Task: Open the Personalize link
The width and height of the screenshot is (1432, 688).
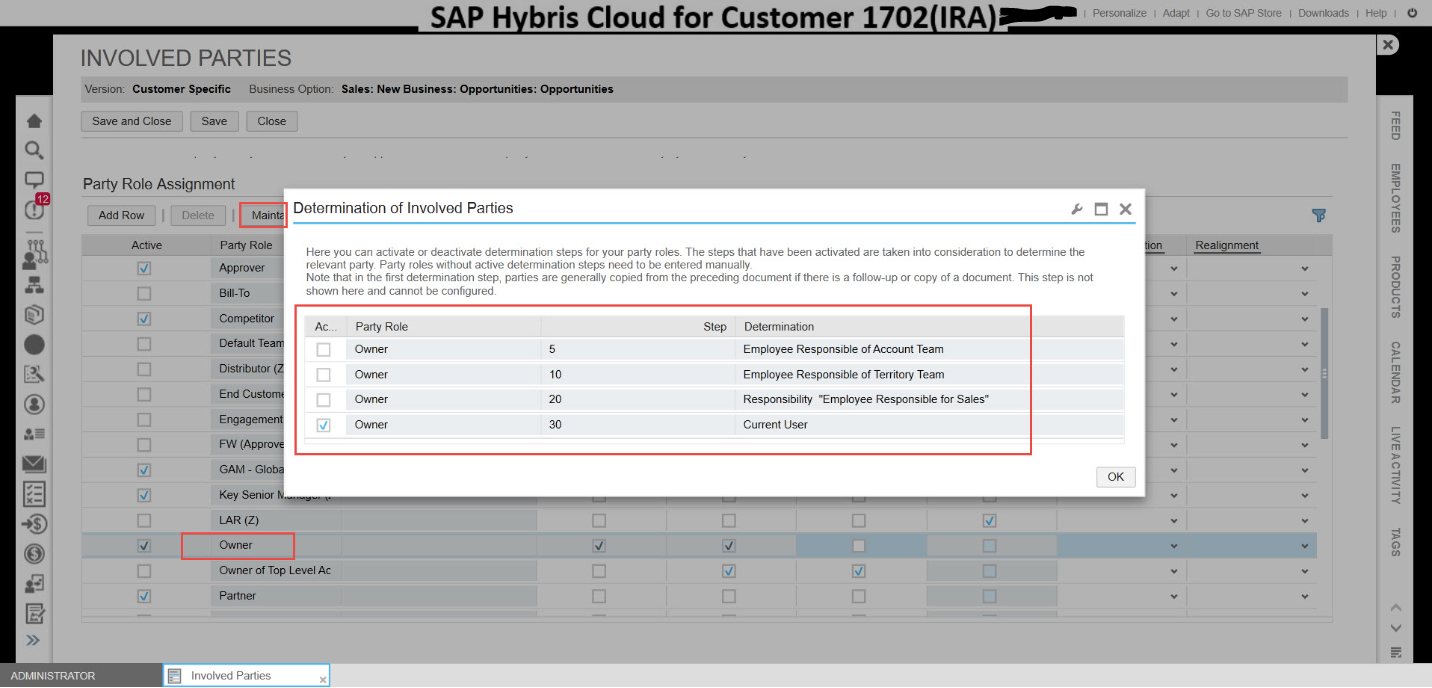Action: (1119, 13)
